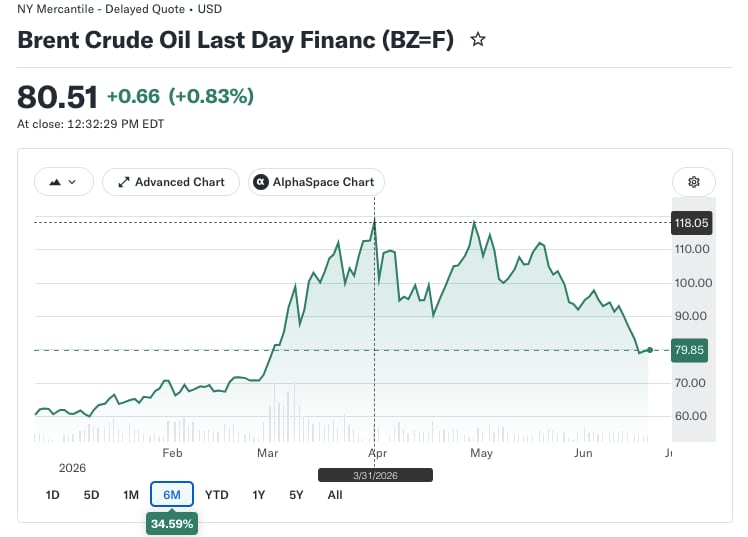Screen dimensions: 748x537
Task: Select the 5D time range
Action: tap(91, 495)
